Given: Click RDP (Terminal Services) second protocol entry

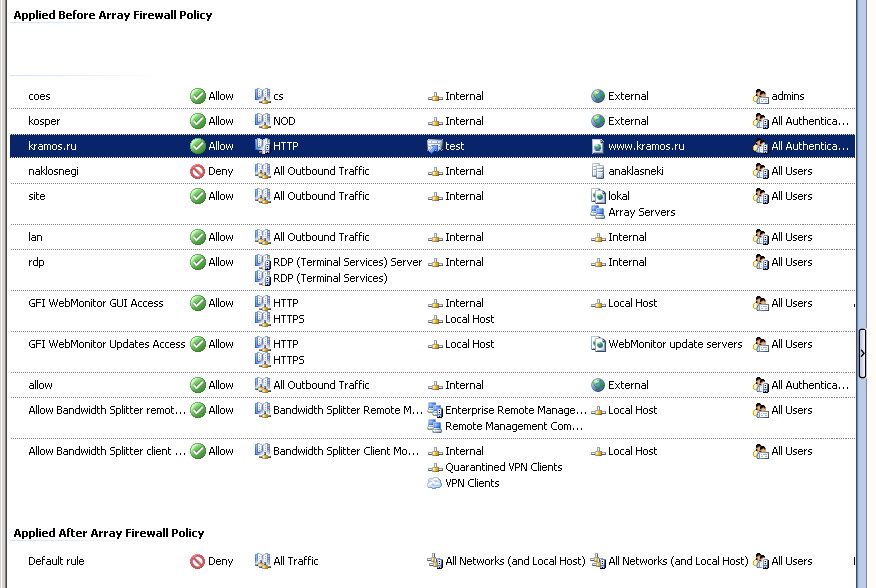Looking at the screenshot, I should (330, 278).
